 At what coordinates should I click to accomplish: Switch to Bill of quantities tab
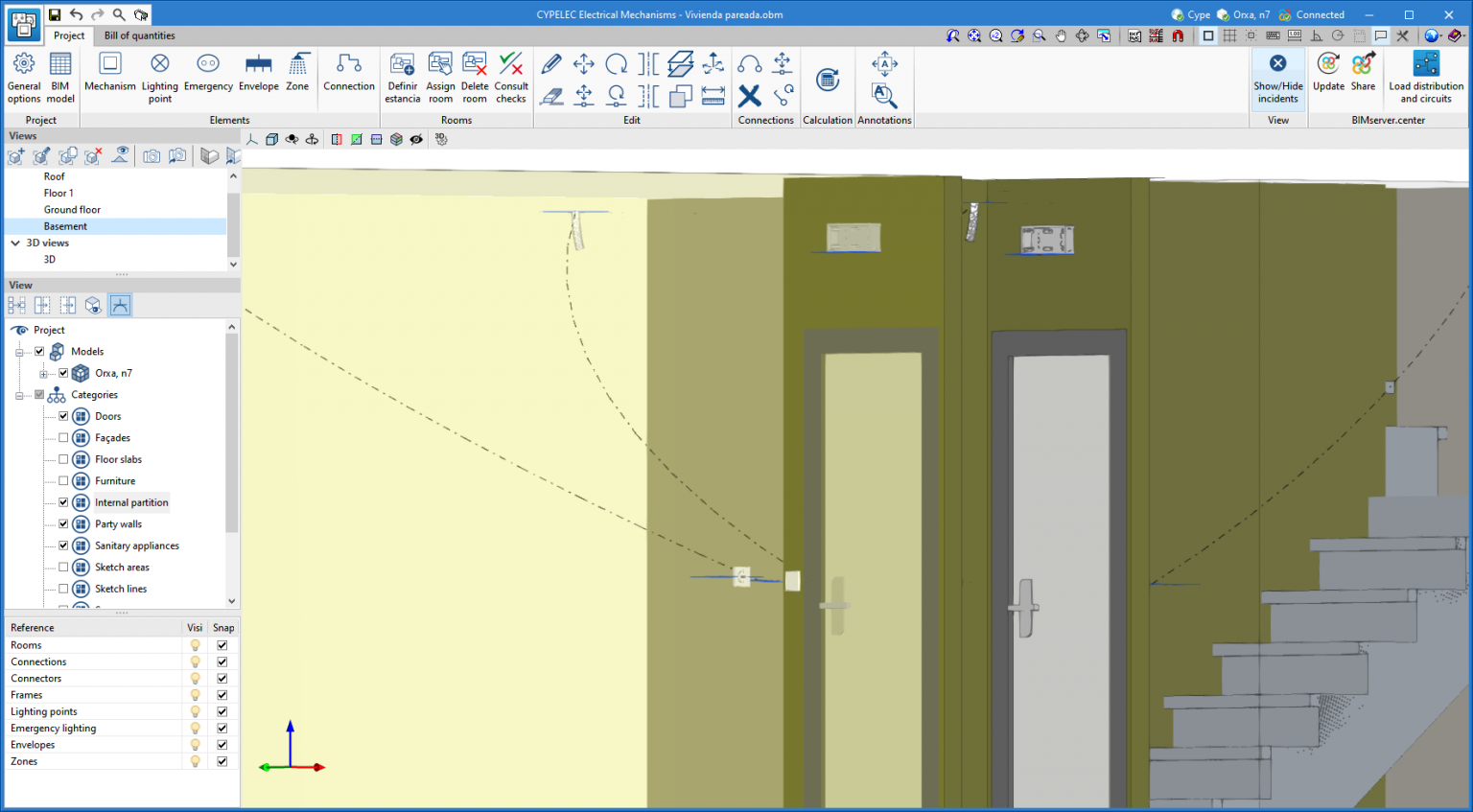click(x=140, y=35)
